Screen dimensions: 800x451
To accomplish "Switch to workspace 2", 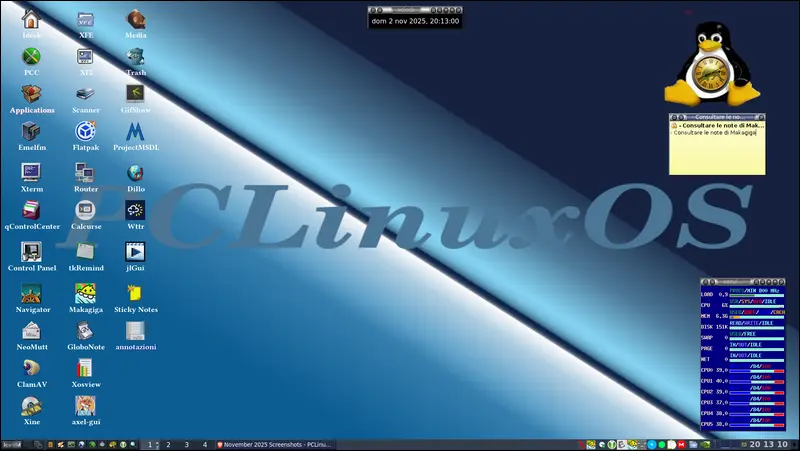I will (168, 445).
